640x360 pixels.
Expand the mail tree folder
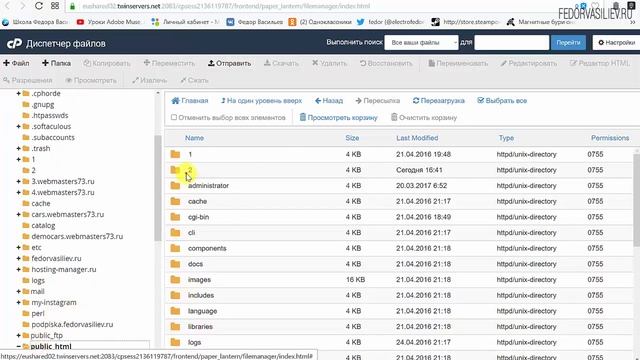(x=18, y=291)
